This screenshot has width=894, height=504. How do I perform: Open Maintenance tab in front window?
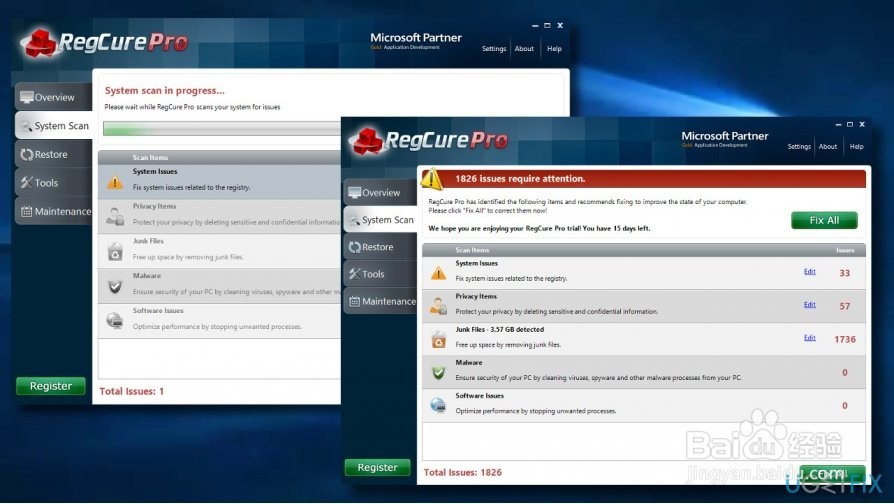tap(380, 301)
